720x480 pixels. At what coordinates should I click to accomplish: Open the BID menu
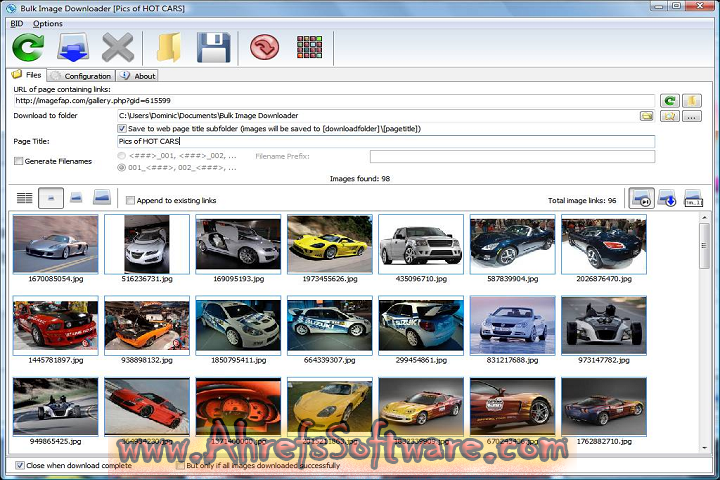coord(16,23)
